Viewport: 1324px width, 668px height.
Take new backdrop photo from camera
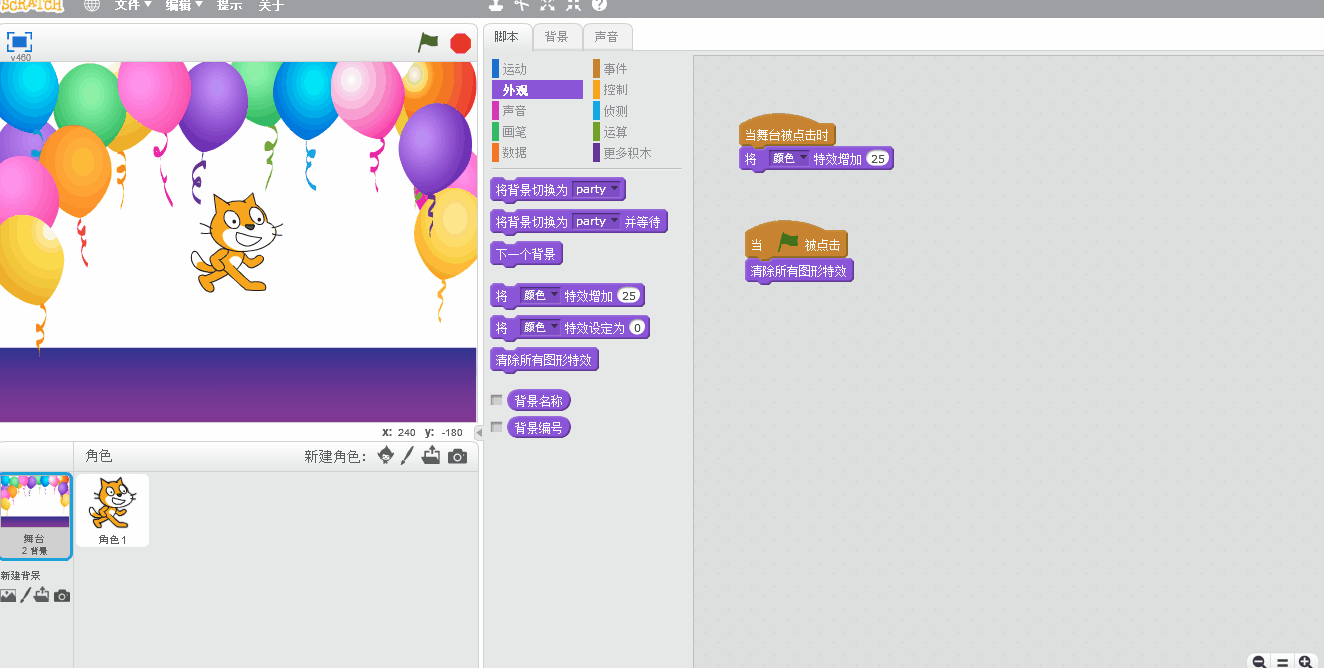tap(62, 595)
